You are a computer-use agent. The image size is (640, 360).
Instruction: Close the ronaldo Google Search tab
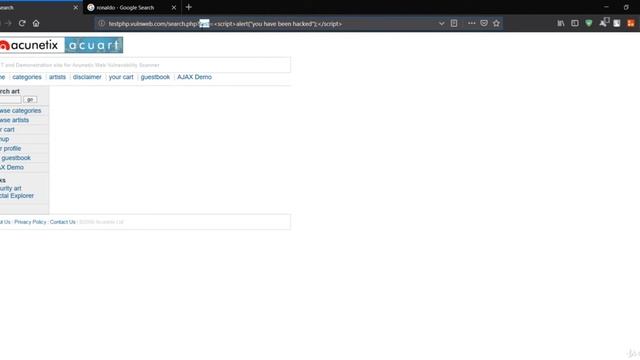(173, 7)
